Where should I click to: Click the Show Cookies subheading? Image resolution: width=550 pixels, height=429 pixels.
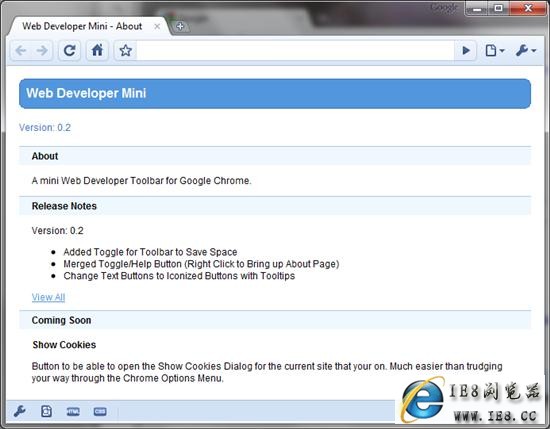coord(64,345)
